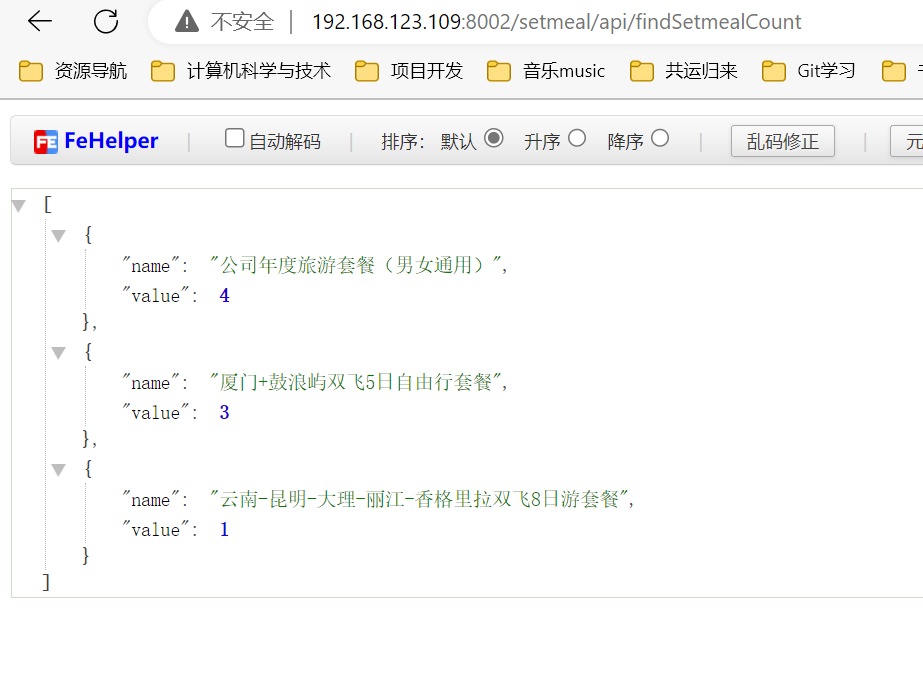Click the "name" key of the 云南 package
This screenshot has height=687, width=923.
point(150,500)
